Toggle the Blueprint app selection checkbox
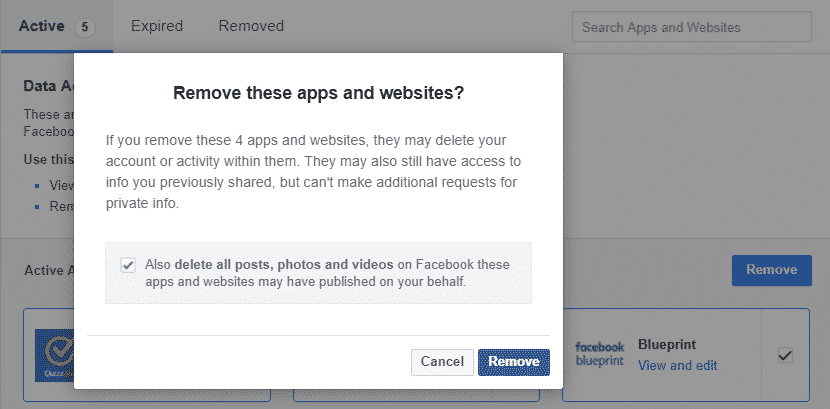This screenshot has height=409, width=830. (785, 355)
